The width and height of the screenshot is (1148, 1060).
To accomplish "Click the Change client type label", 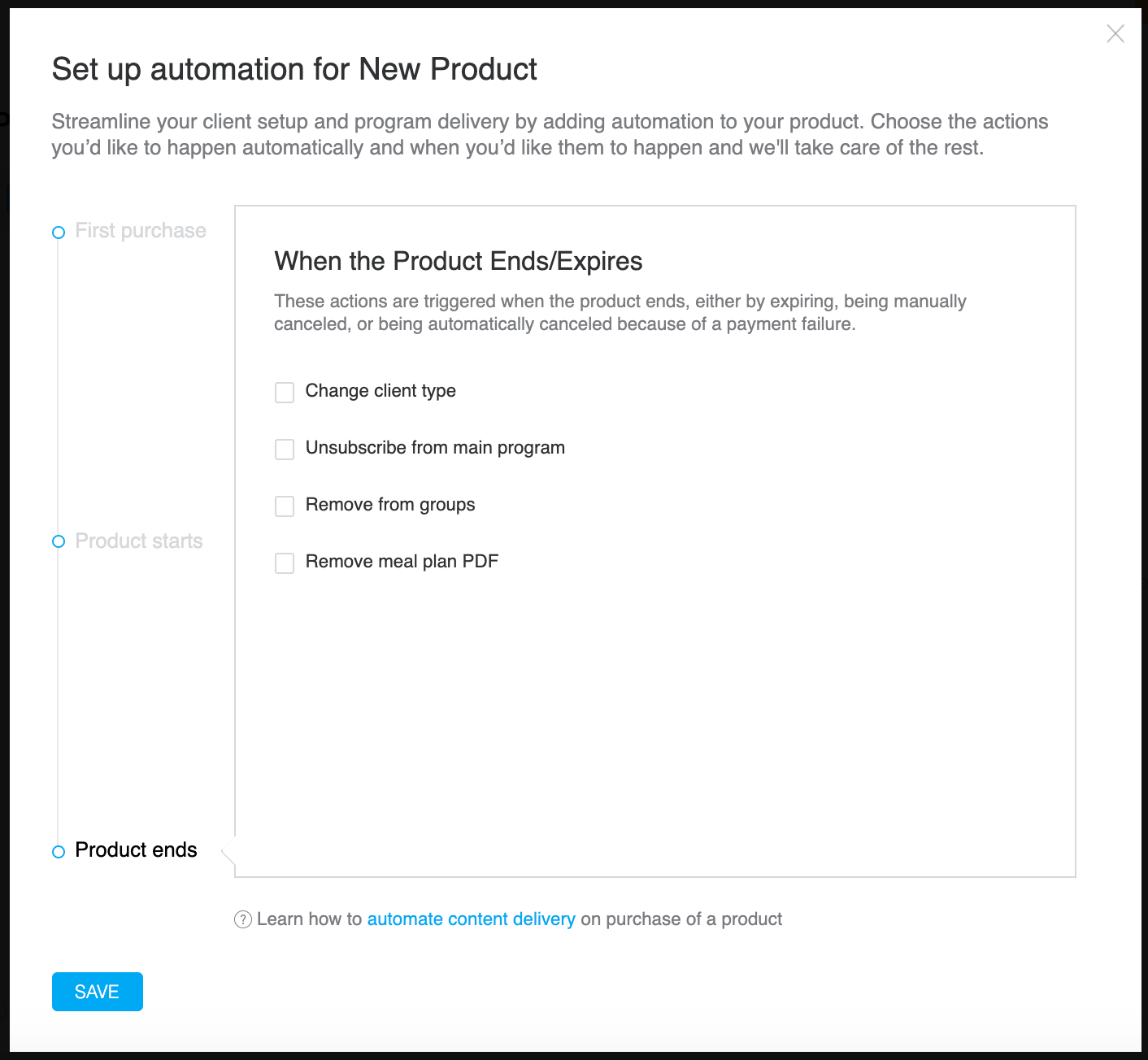I will coord(380,391).
